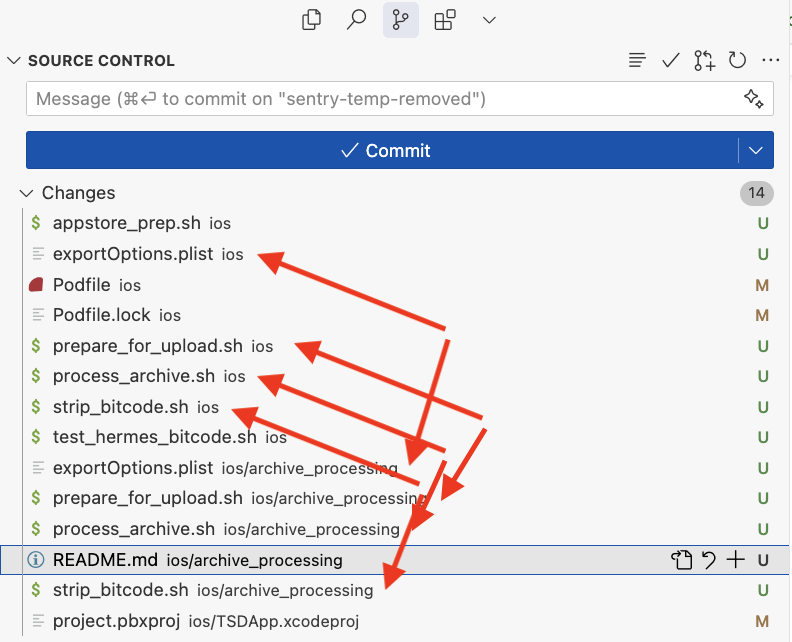This screenshot has height=642, width=792.
Task: Click the 14 changes count badge
Action: [x=756, y=193]
